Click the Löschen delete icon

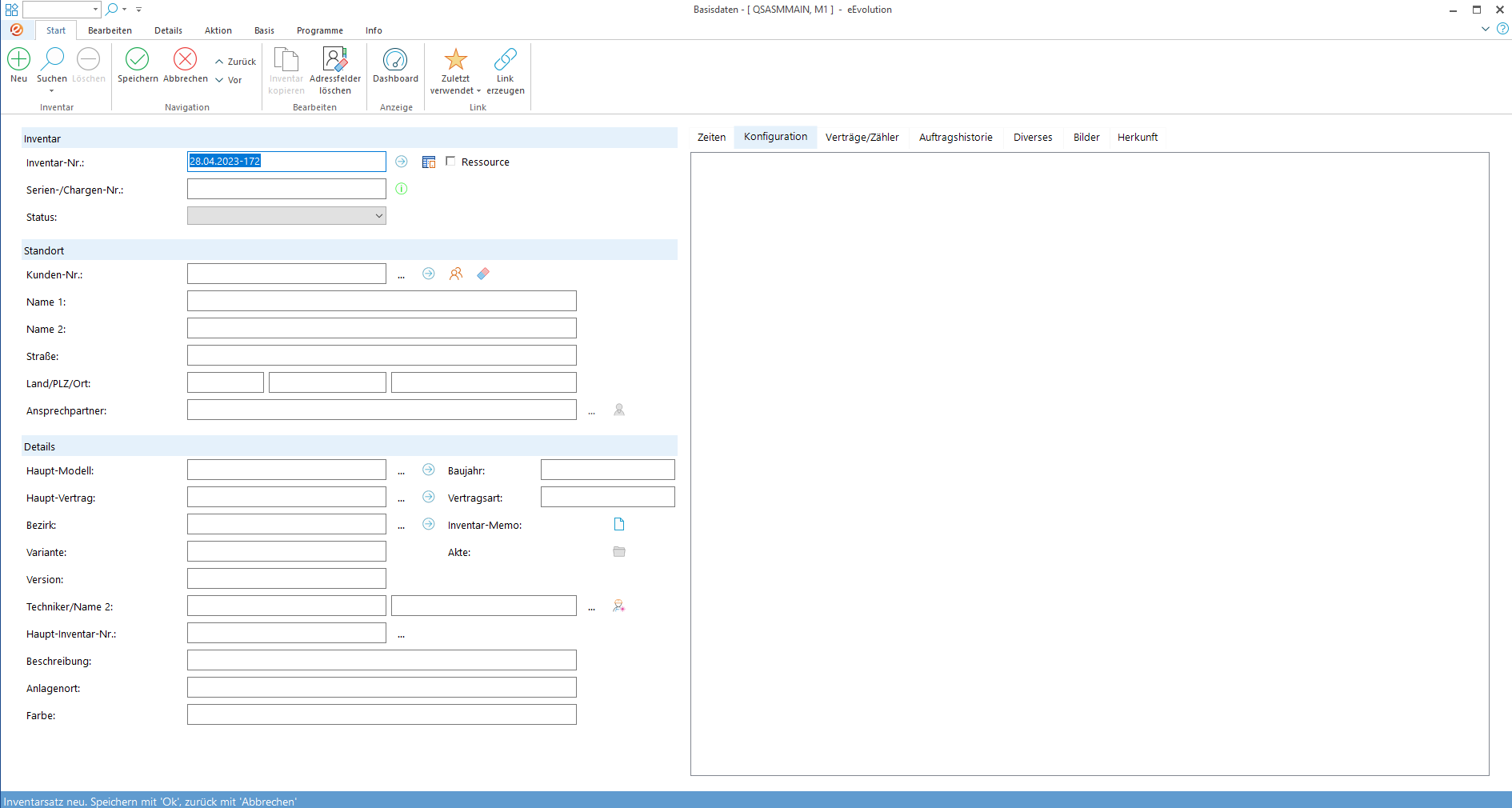(x=88, y=59)
